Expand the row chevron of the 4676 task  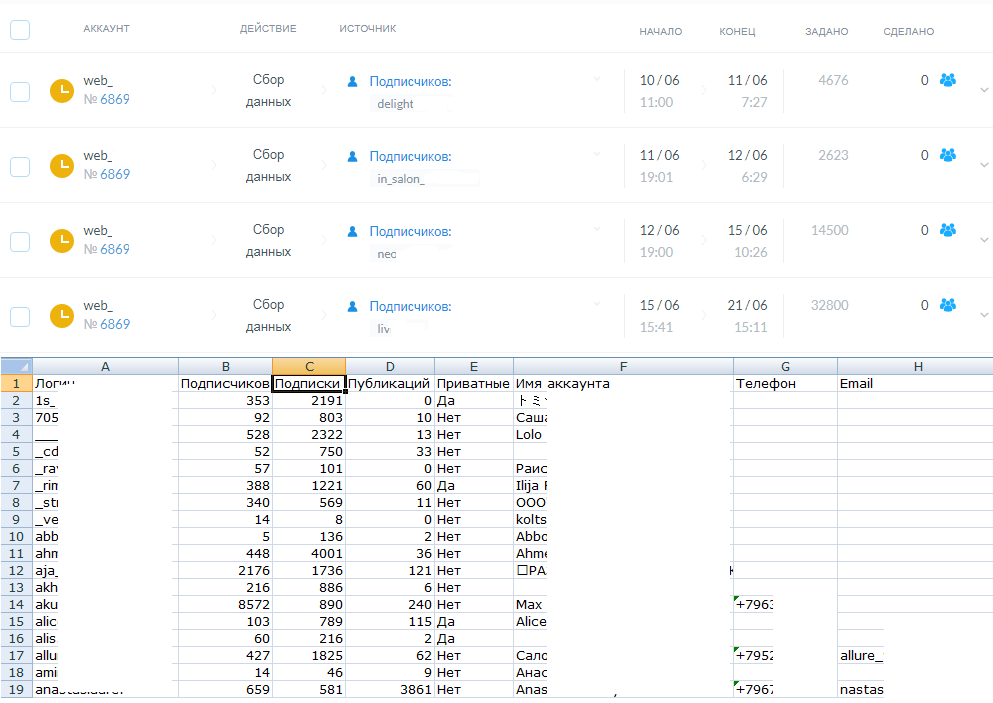tap(984, 90)
